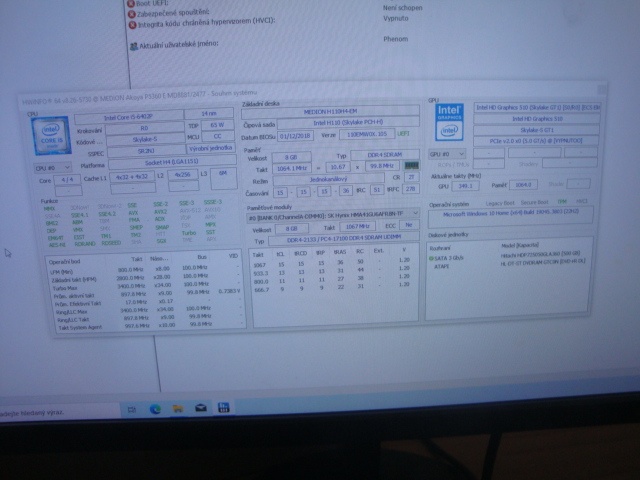Open Microsoft Edge from the taskbar
This screenshot has height=480, width=640.
[155, 409]
